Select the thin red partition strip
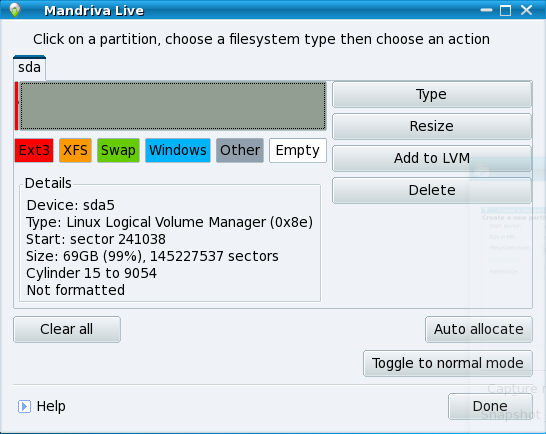The height and width of the screenshot is (434, 546). click(x=16, y=106)
